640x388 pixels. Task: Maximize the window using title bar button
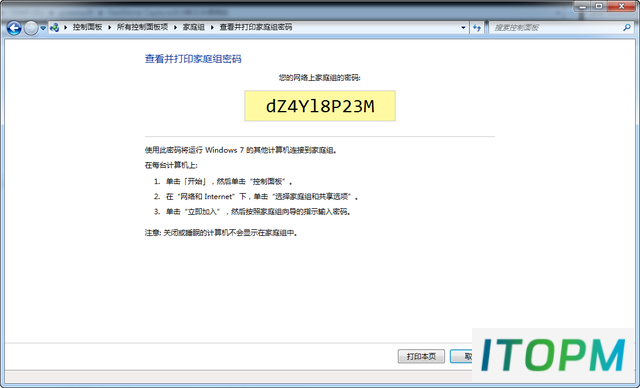pyautogui.click(x=599, y=6)
